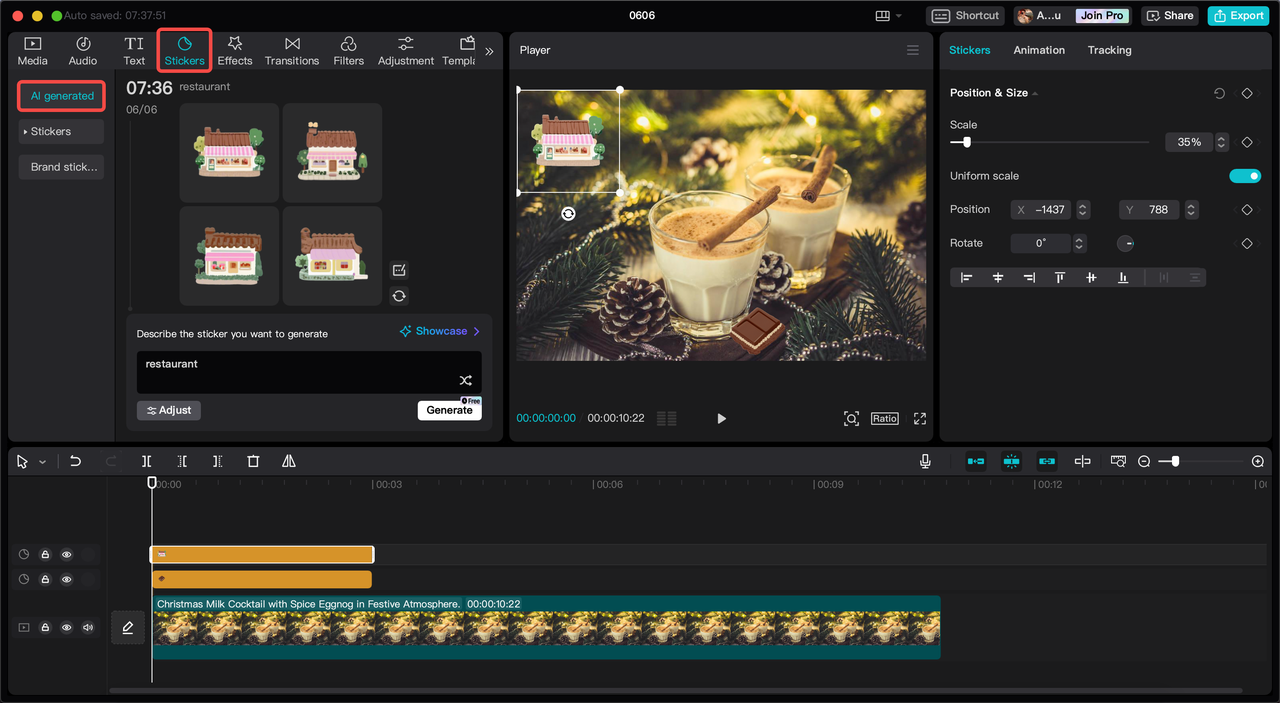The width and height of the screenshot is (1280, 703).
Task: Open the Shortcut panel
Action: click(965, 15)
